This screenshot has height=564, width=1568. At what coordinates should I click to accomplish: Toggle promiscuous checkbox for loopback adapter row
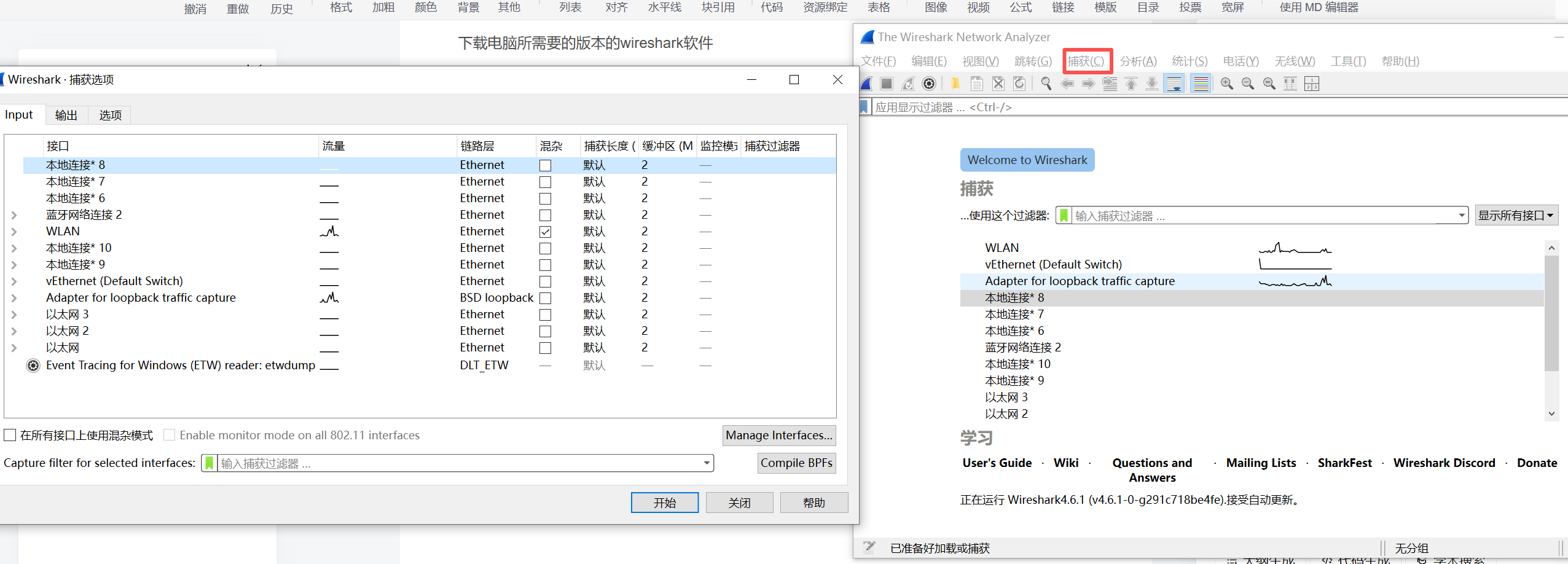(545, 298)
